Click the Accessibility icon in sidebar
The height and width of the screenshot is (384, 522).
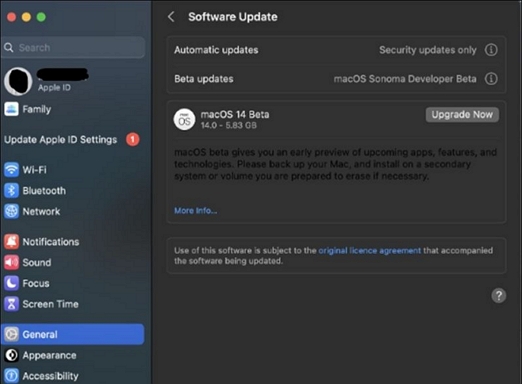tap(11, 376)
